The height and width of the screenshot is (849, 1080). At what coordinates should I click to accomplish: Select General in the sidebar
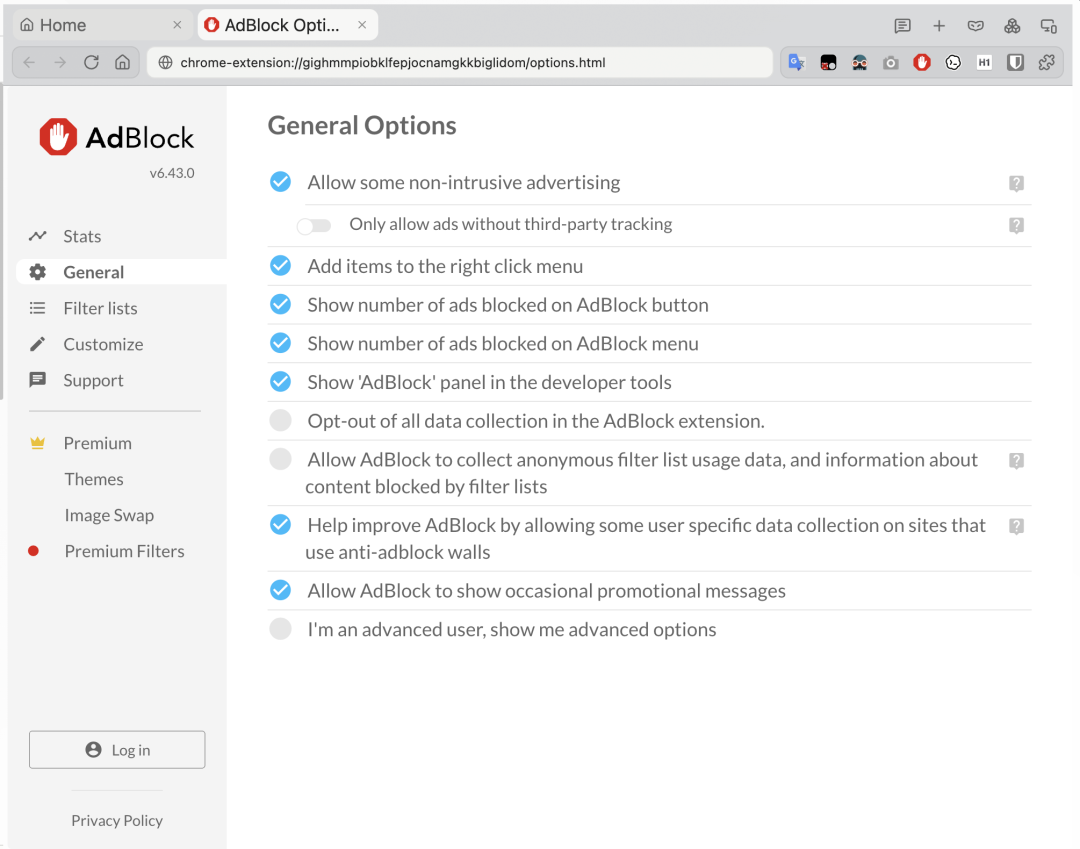(x=121, y=272)
